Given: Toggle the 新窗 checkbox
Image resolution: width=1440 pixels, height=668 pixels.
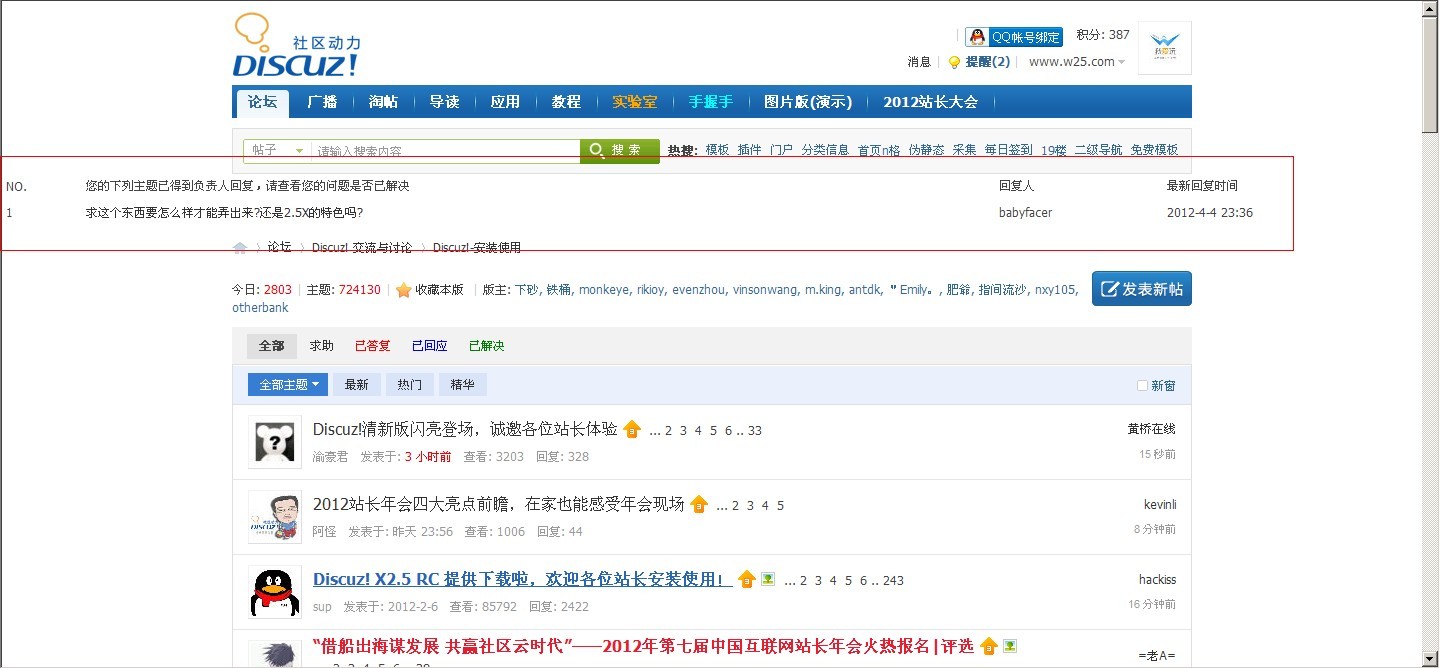Looking at the screenshot, I should coord(1142,386).
